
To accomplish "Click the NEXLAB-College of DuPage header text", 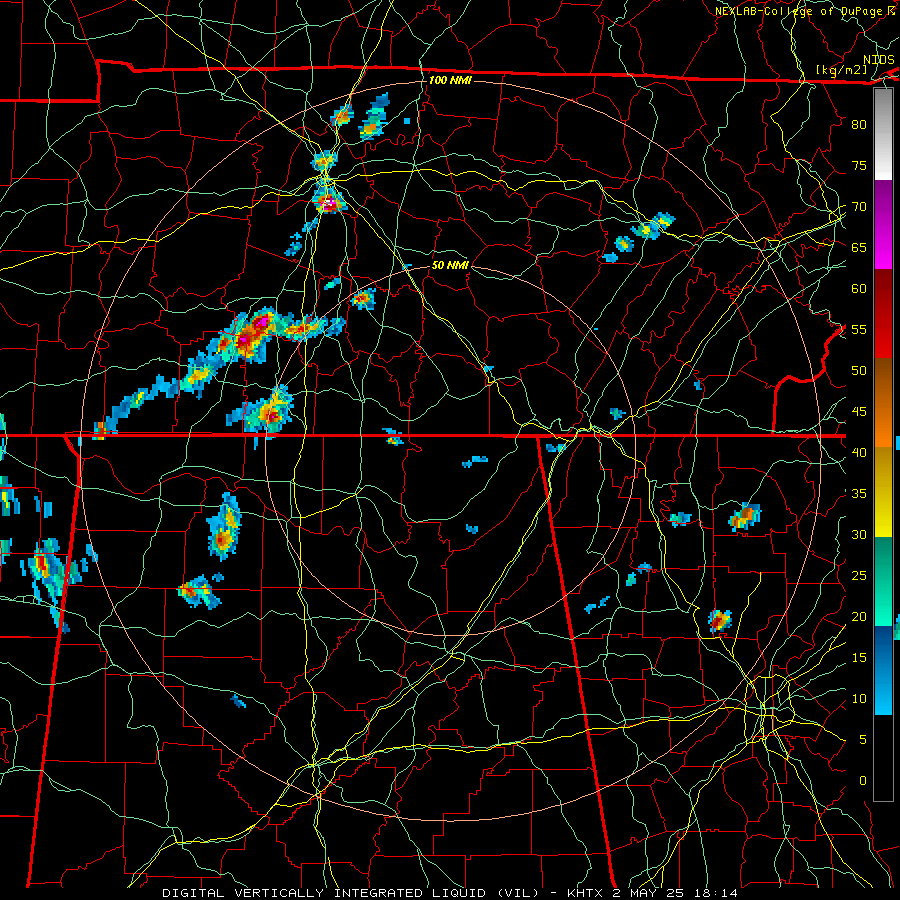I will tap(798, 11).
